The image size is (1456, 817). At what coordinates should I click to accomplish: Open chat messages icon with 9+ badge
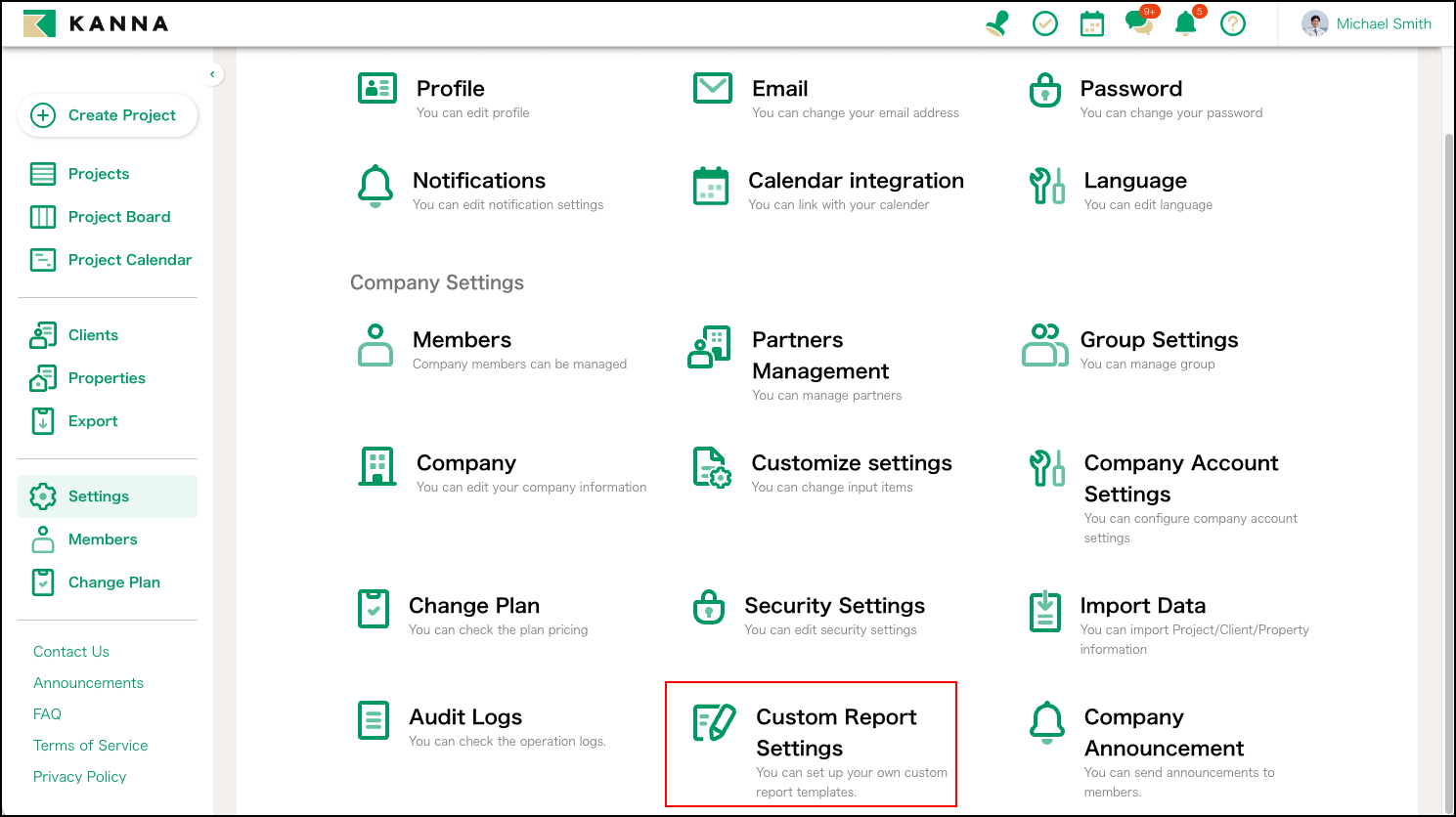[1138, 23]
